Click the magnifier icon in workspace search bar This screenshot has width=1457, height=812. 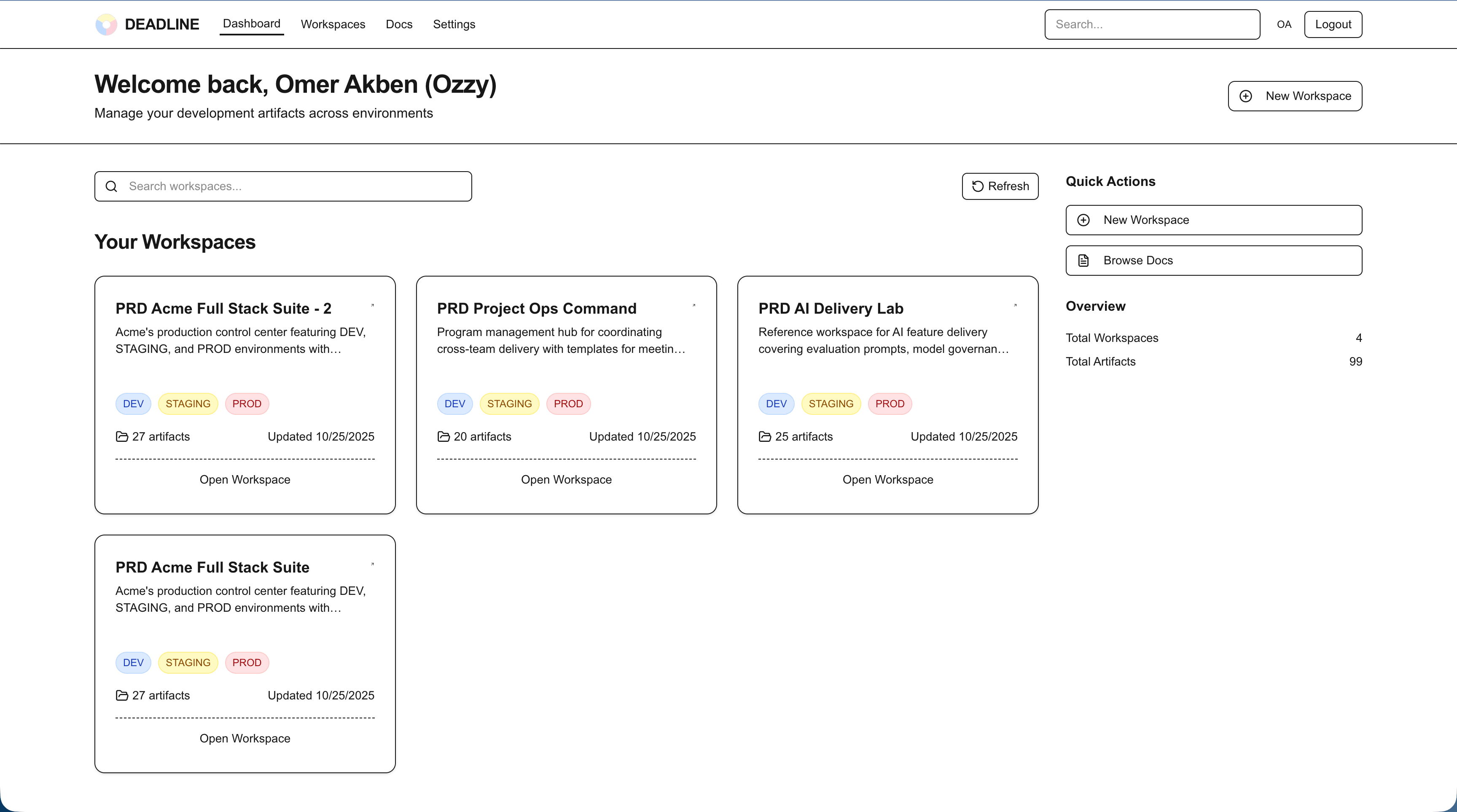[111, 186]
